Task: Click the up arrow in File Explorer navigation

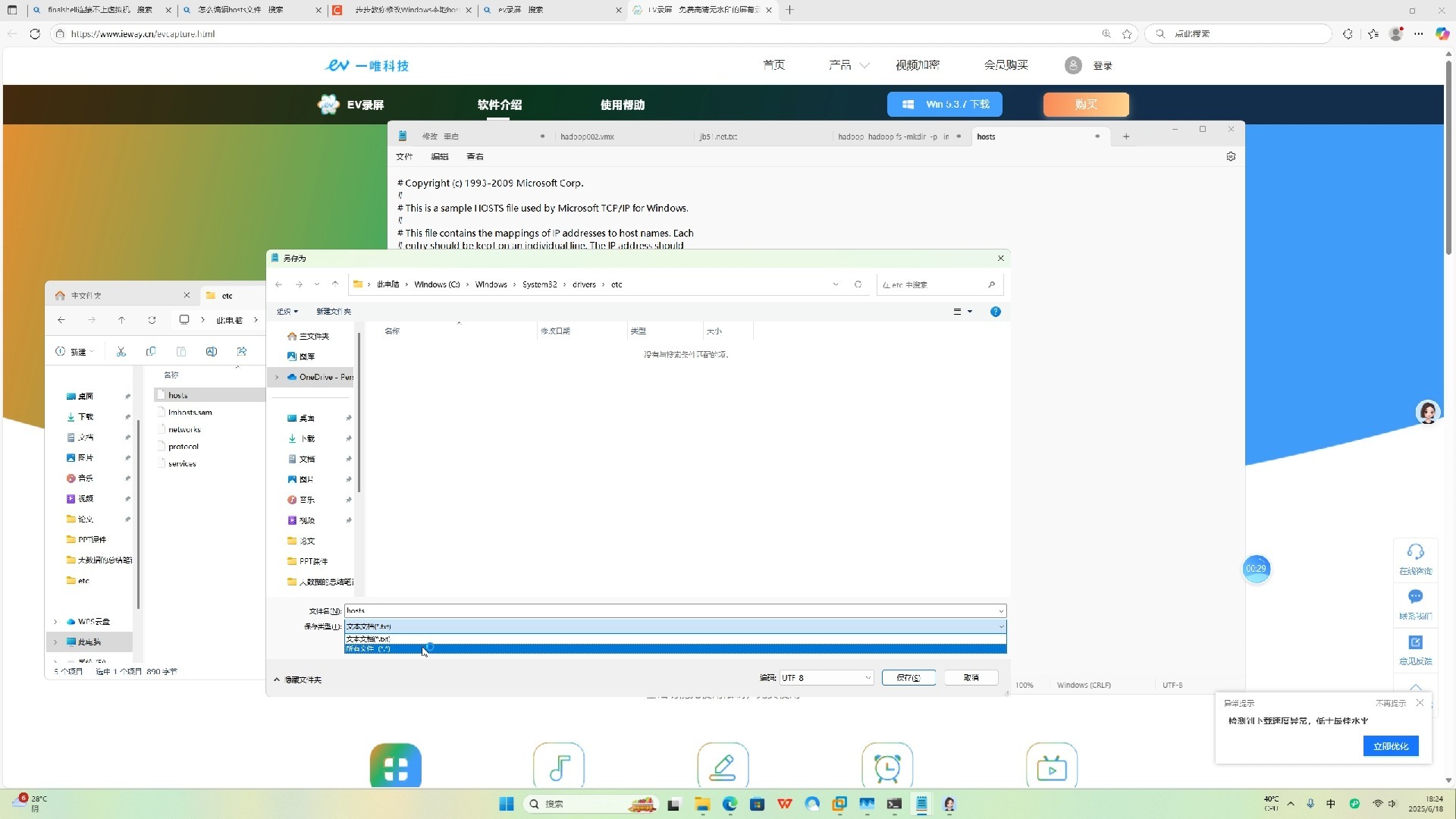Action: [x=121, y=320]
